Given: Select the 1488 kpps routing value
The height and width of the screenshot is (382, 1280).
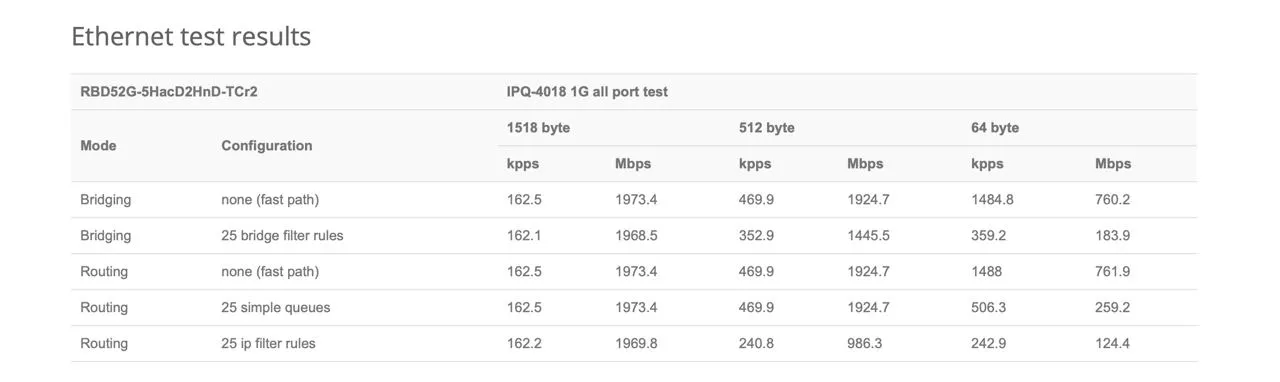Looking at the screenshot, I should tap(986, 272).
